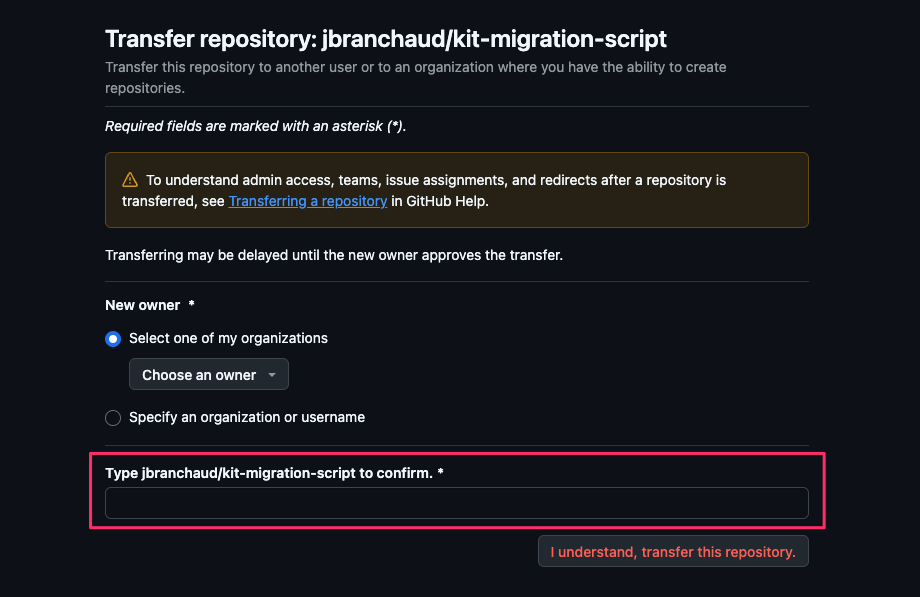Open the "Choose an owner" dropdown
Screen dimensions: 920x597
tap(209, 375)
